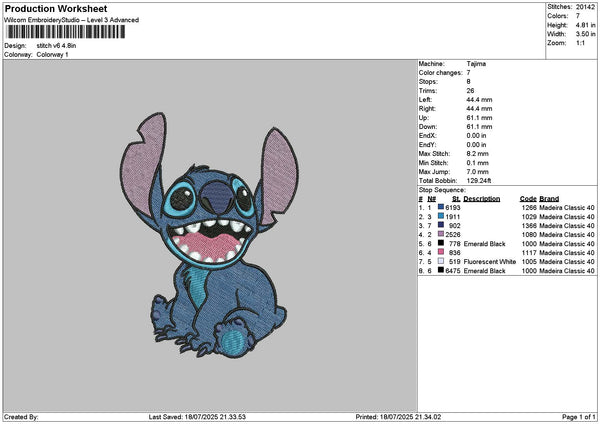The image size is (600, 424).
Task: Click 'Printed: 18/07/2025 21.34.02' text
Action: [x=398, y=417]
